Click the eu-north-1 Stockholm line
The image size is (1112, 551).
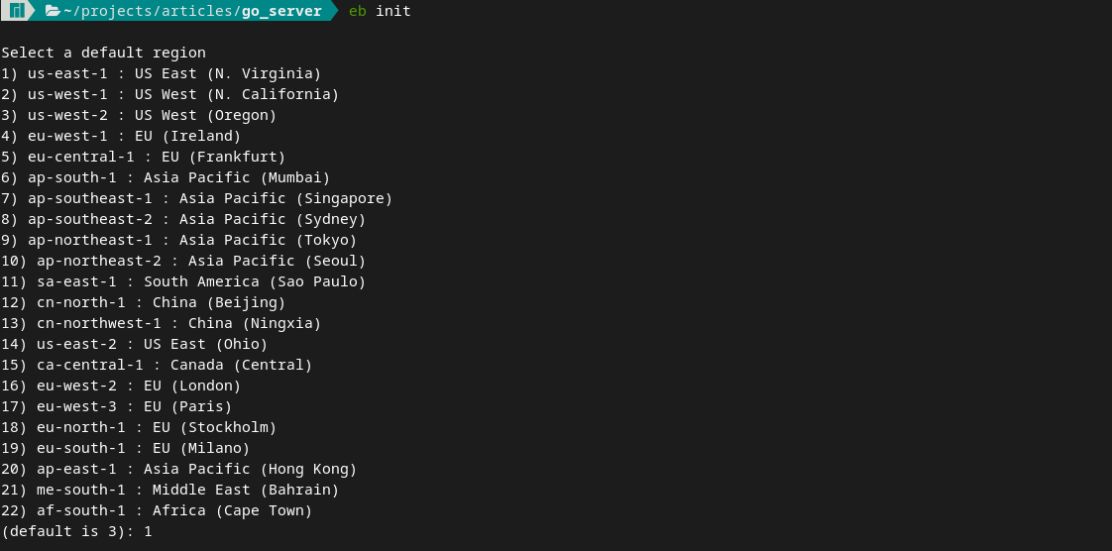(x=139, y=427)
